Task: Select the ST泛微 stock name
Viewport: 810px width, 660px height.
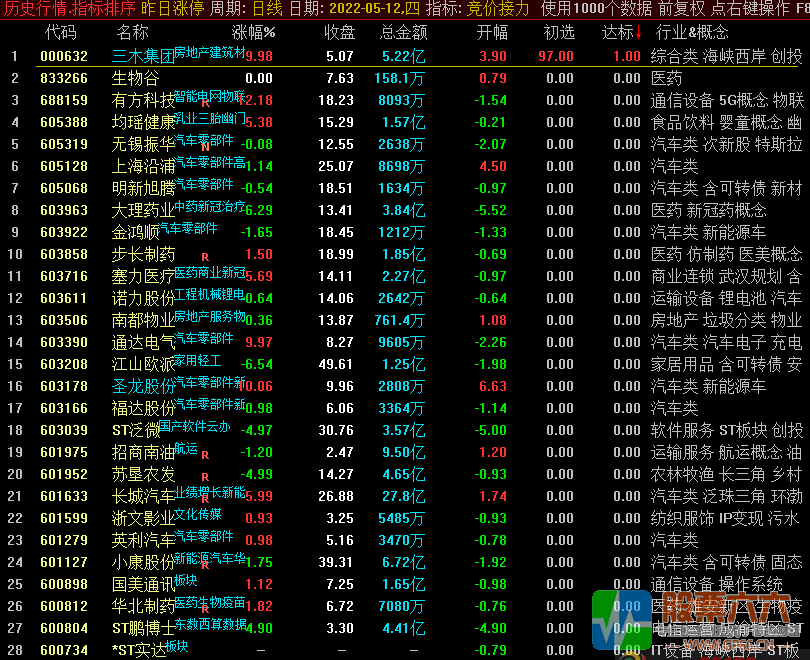Action: point(136,430)
